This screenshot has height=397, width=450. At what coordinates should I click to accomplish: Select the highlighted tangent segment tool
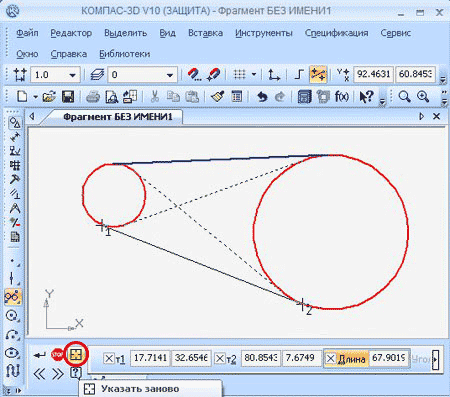(x=13, y=296)
